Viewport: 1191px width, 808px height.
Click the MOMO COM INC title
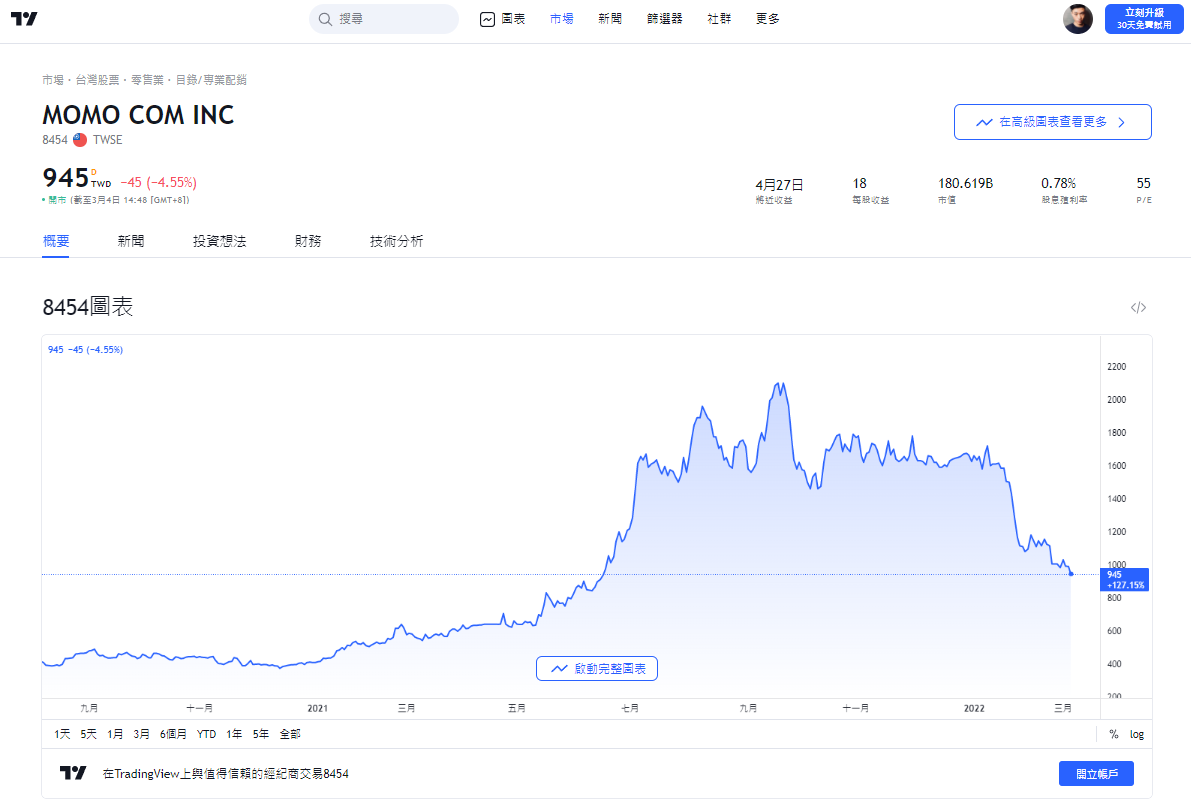pos(138,115)
